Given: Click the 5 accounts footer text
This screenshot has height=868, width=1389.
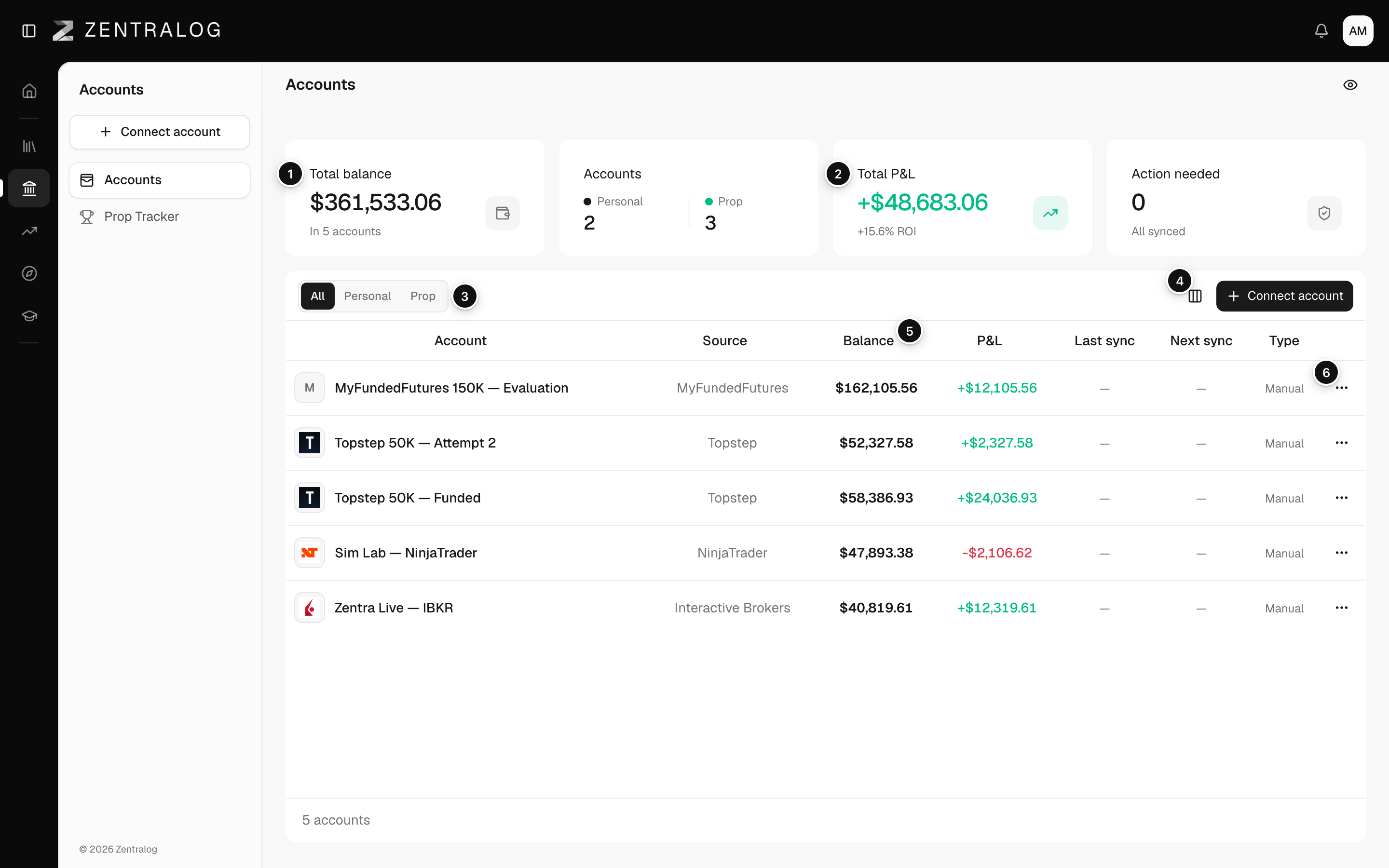Looking at the screenshot, I should [x=336, y=820].
